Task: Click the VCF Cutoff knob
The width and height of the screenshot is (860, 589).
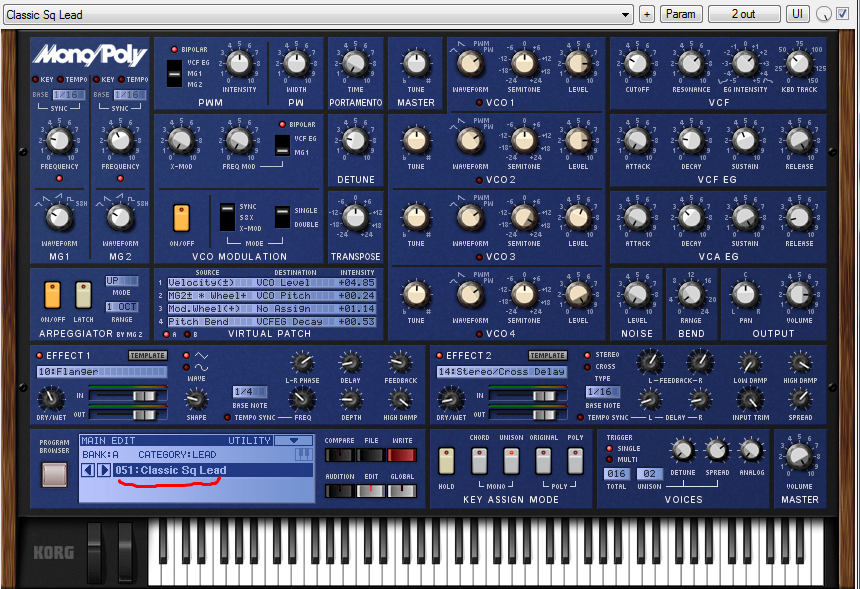Action: coord(637,64)
